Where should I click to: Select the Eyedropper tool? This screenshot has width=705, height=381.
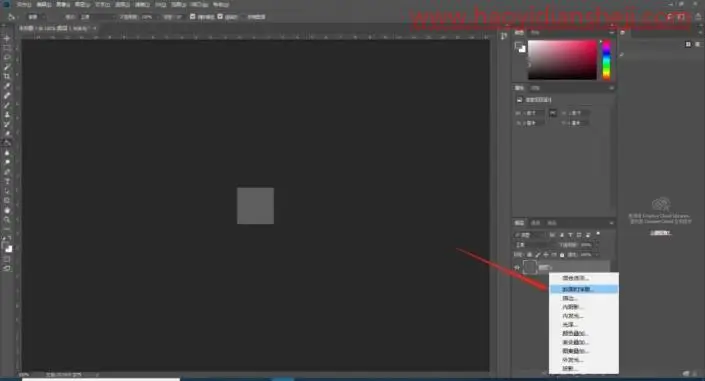tap(7, 86)
